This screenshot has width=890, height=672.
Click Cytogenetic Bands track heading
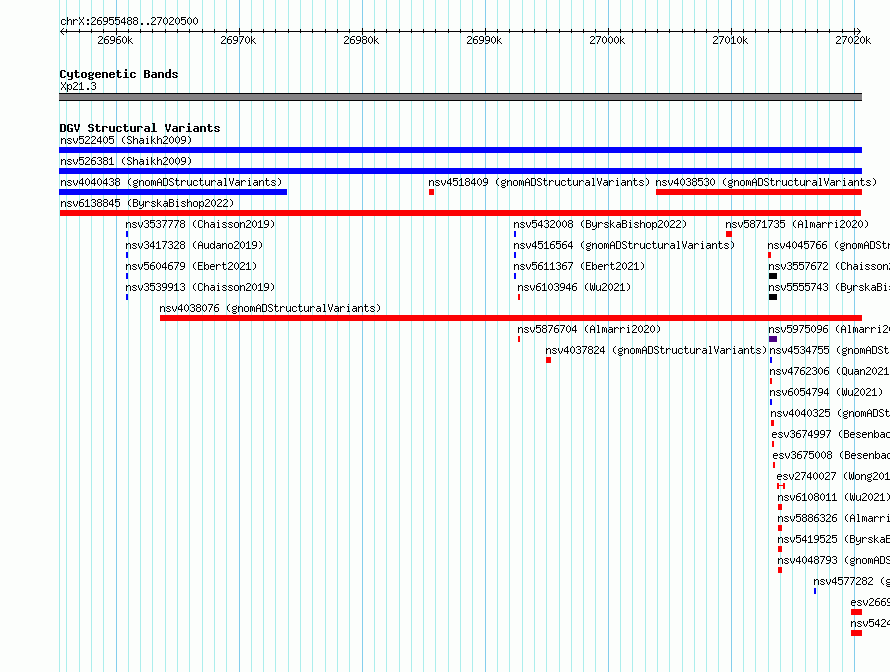click(119, 74)
